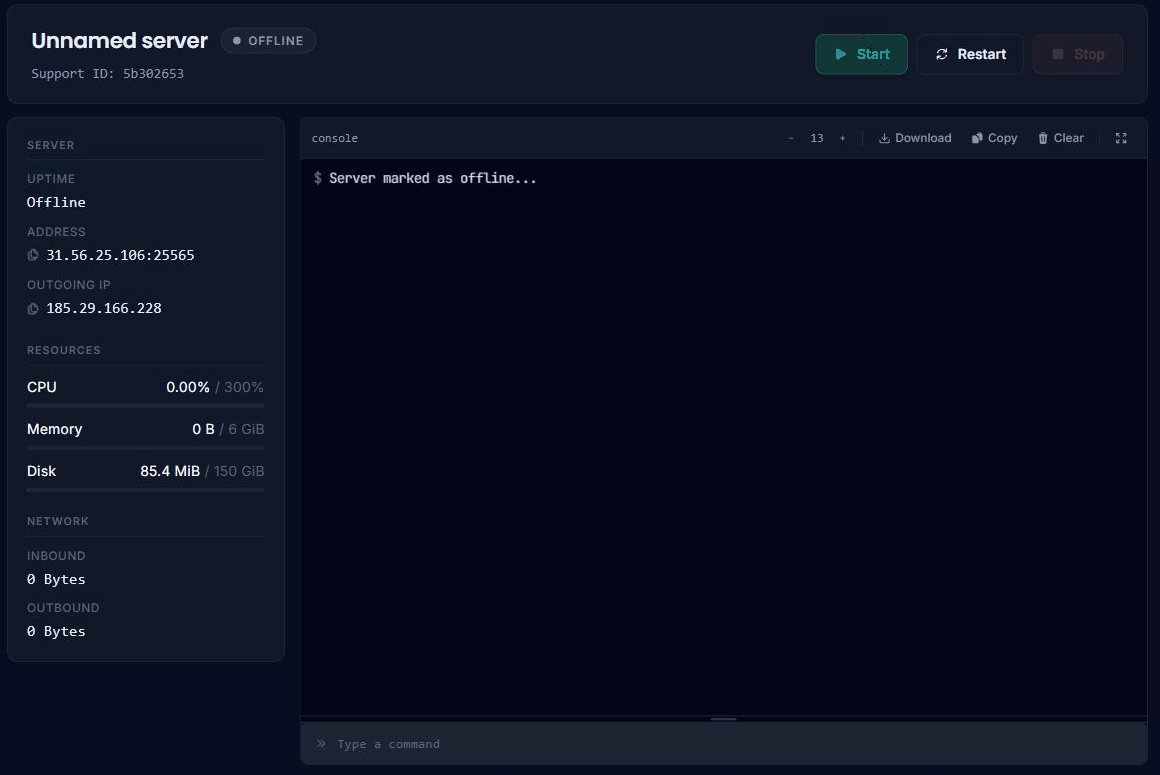Select the Support ID 5b302653 text
The height and width of the screenshot is (775, 1160).
[x=107, y=73]
